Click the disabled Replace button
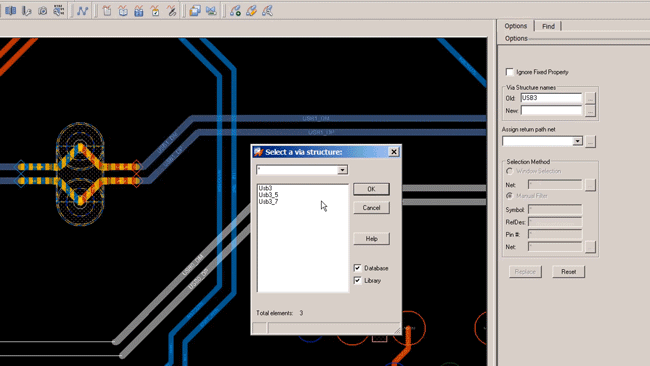The width and height of the screenshot is (650, 366). pos(525,272)
